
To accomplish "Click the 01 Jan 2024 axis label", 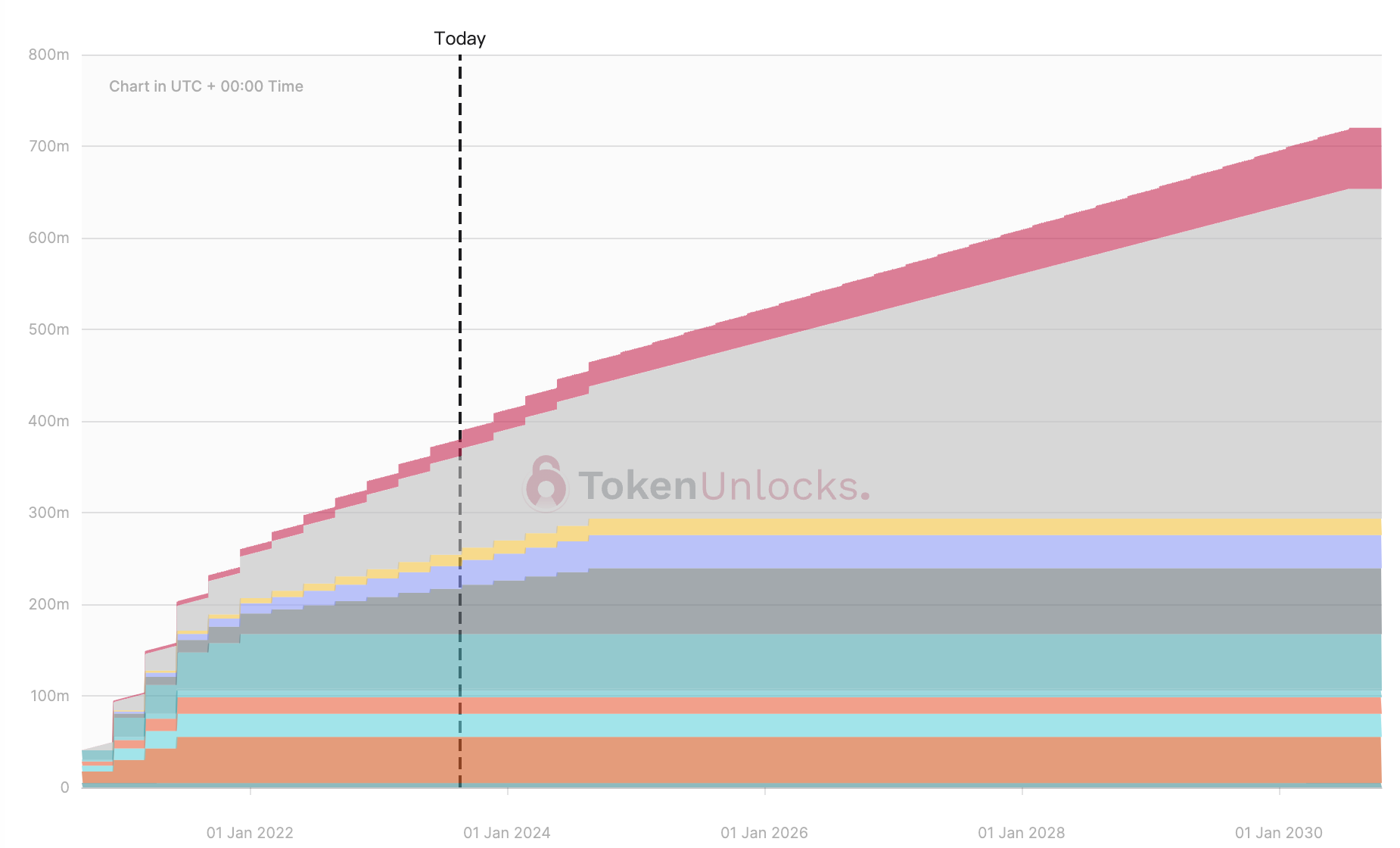I will (507, 832).
